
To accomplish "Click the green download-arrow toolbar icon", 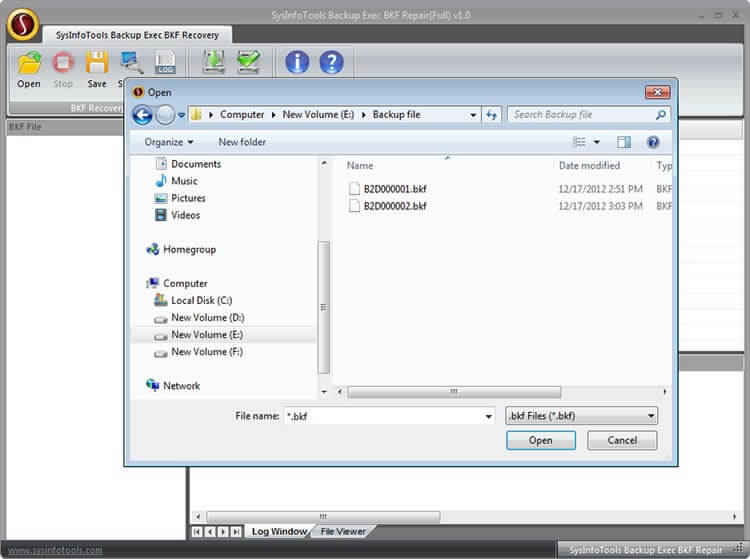I will tap(213, 62).
